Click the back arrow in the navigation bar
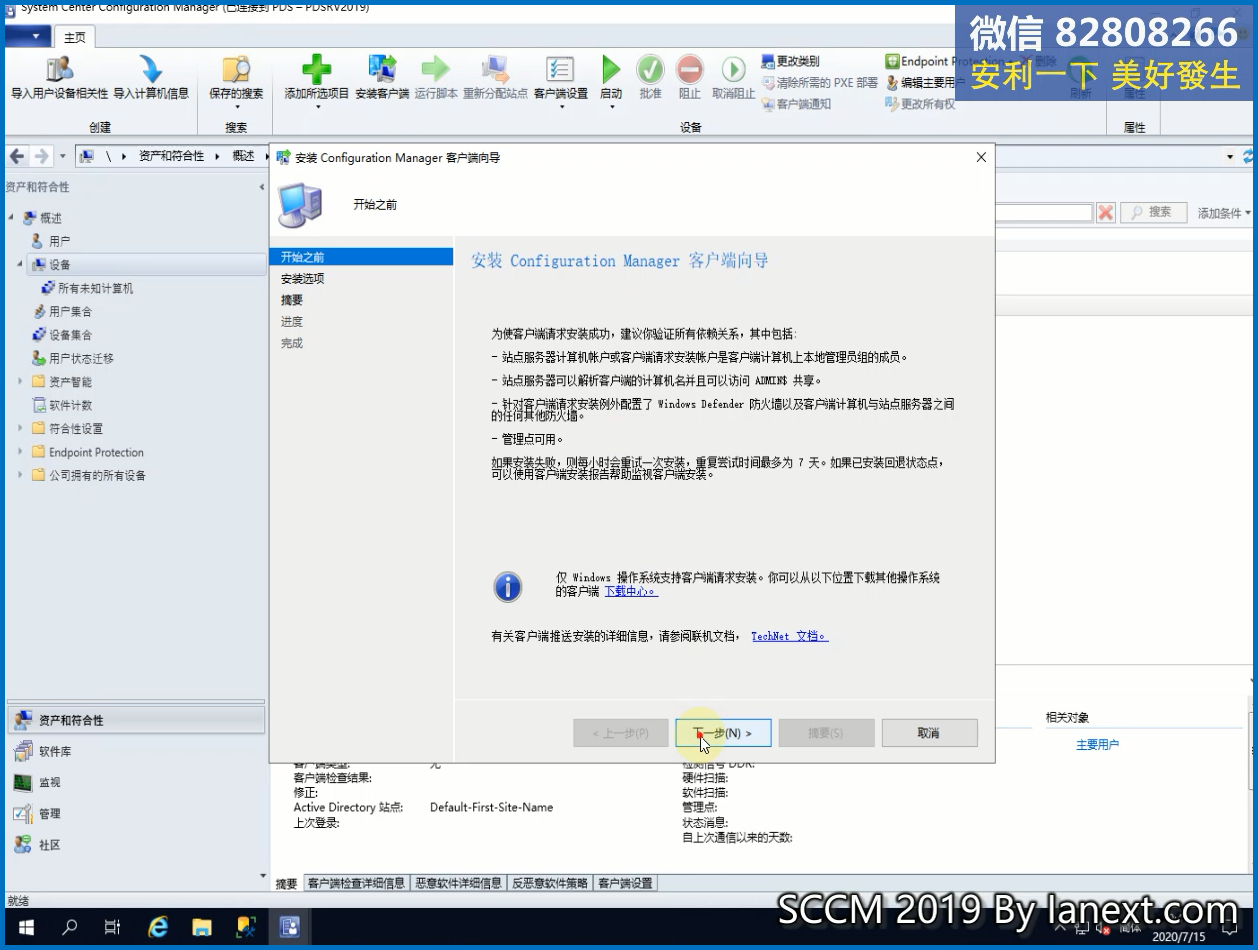1258x950 pixels. [x=17, y=156]
